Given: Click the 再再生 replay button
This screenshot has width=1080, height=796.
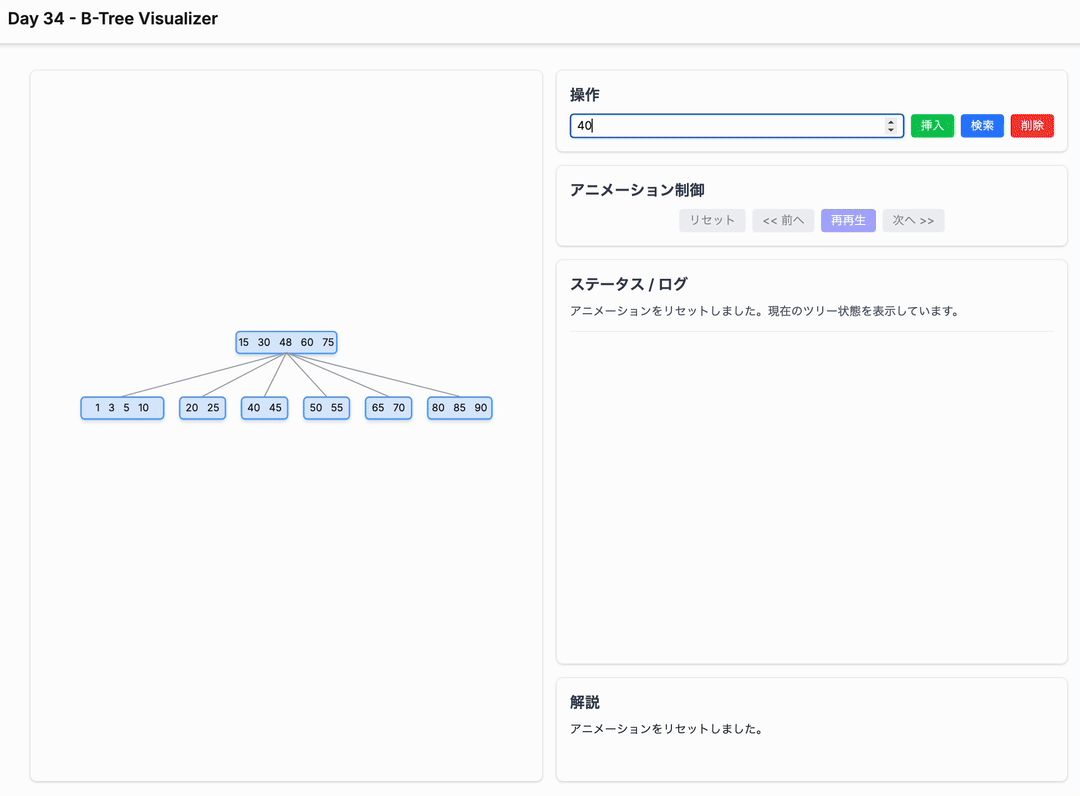Looking at the screenshot, I should click(x=848, y=220).
